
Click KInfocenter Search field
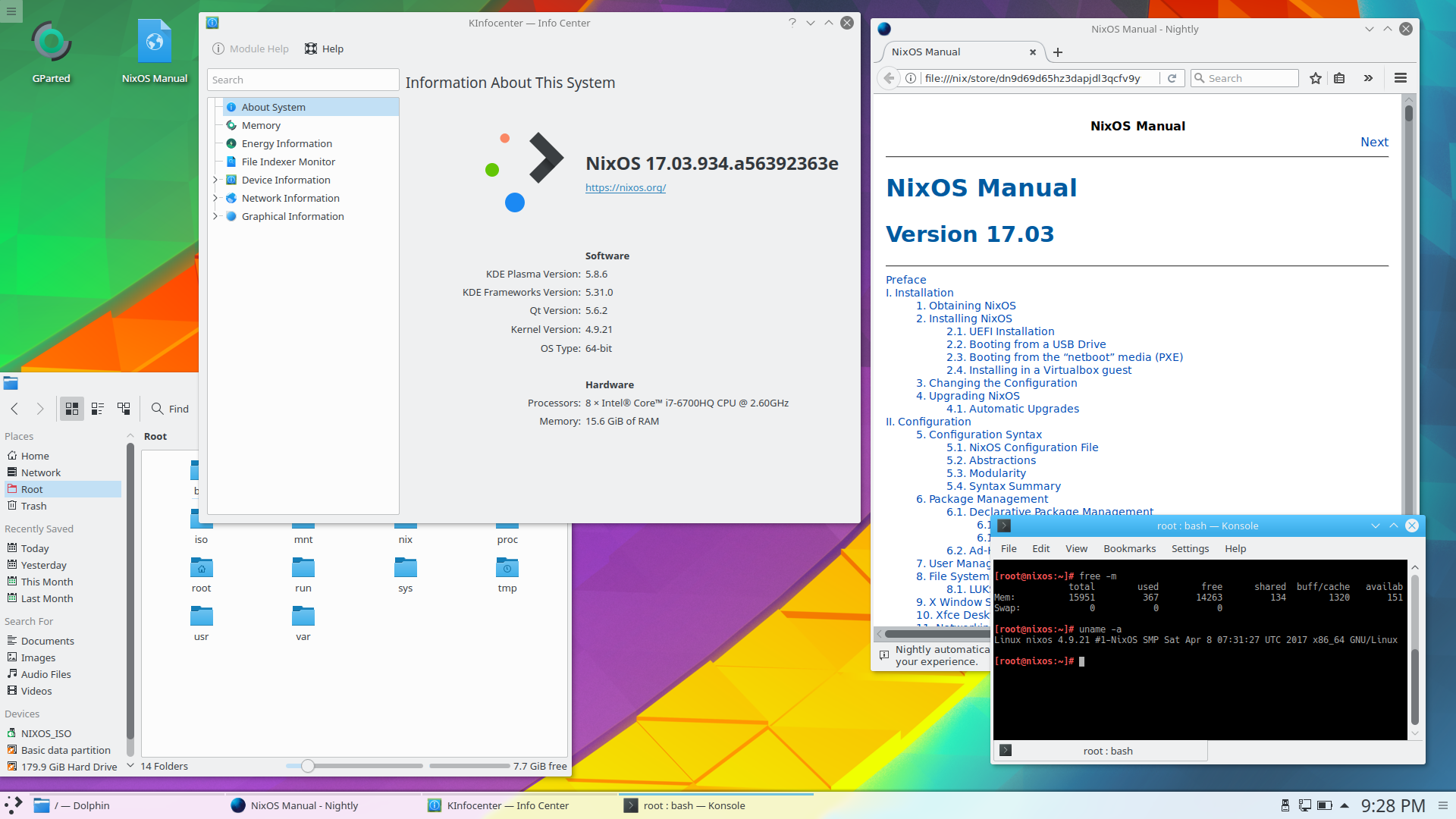click(x=303, y=80)
